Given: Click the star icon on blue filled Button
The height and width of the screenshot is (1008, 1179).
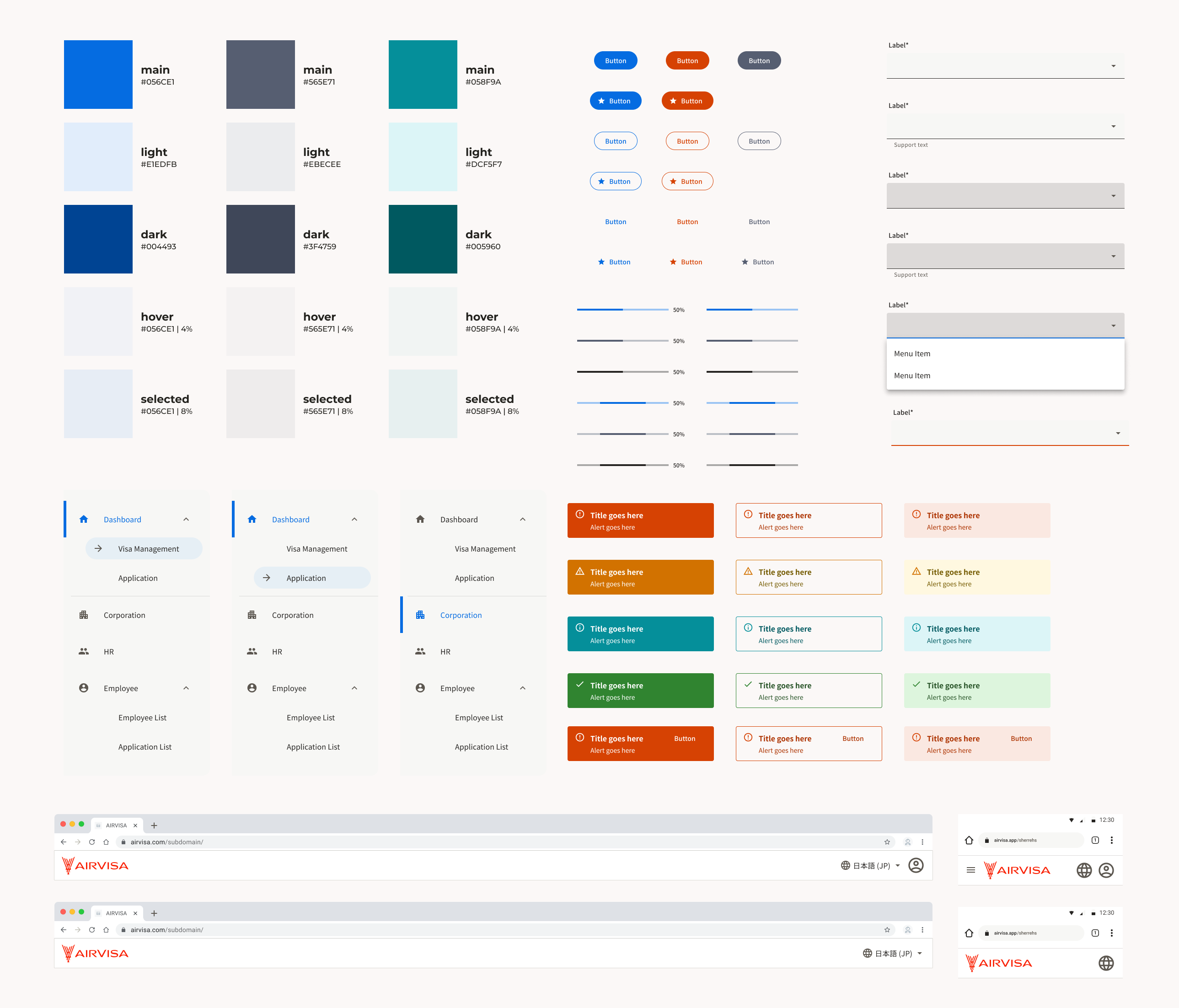Looking at the screenshot, I should pos(601,101).
